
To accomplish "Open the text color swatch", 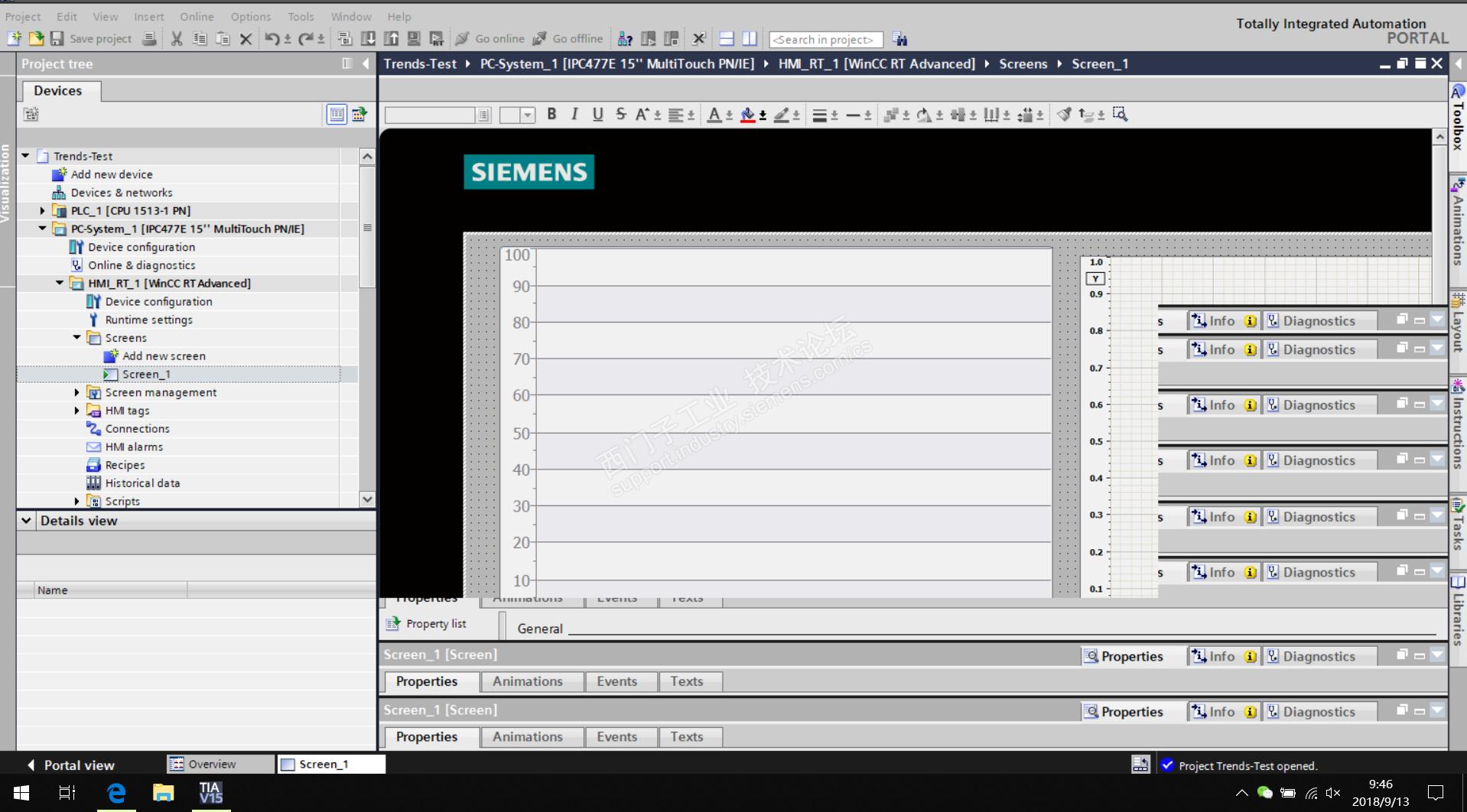I will (x=714, y=115).
